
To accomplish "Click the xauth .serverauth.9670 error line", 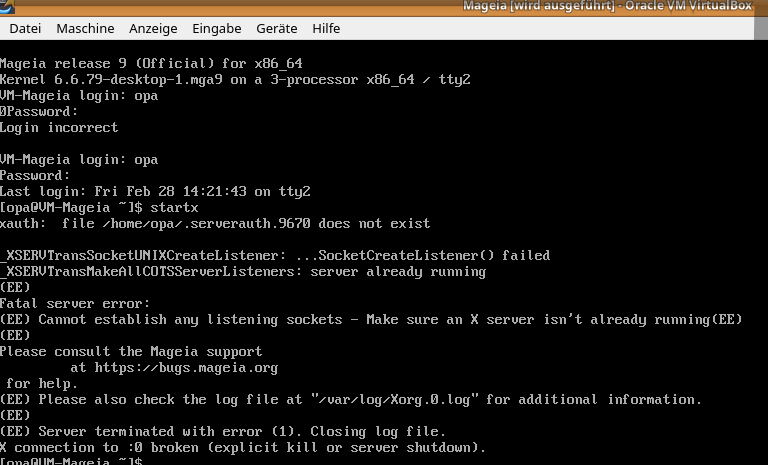I will [215, 223].
